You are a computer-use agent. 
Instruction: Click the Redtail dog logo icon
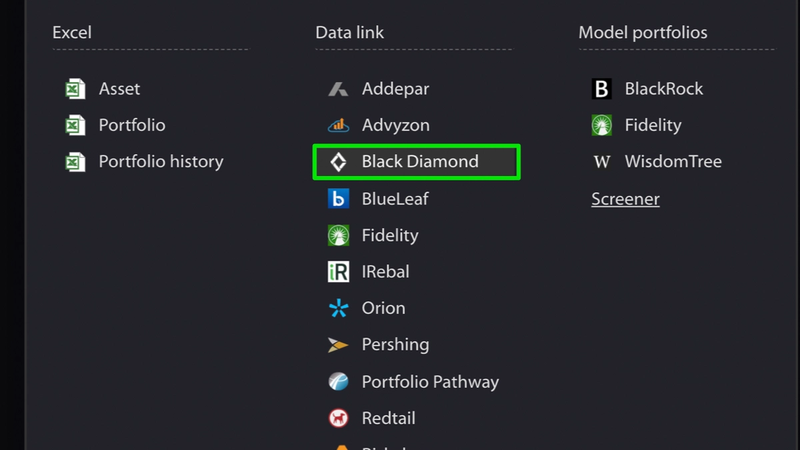pyautogui.click(x=338, y=418)
